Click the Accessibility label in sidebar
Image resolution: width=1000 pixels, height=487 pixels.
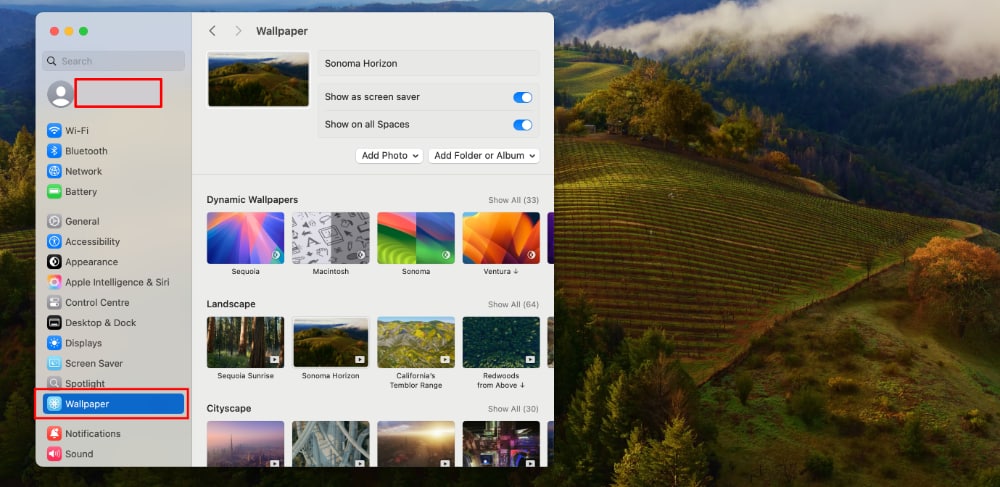point(92,242)
